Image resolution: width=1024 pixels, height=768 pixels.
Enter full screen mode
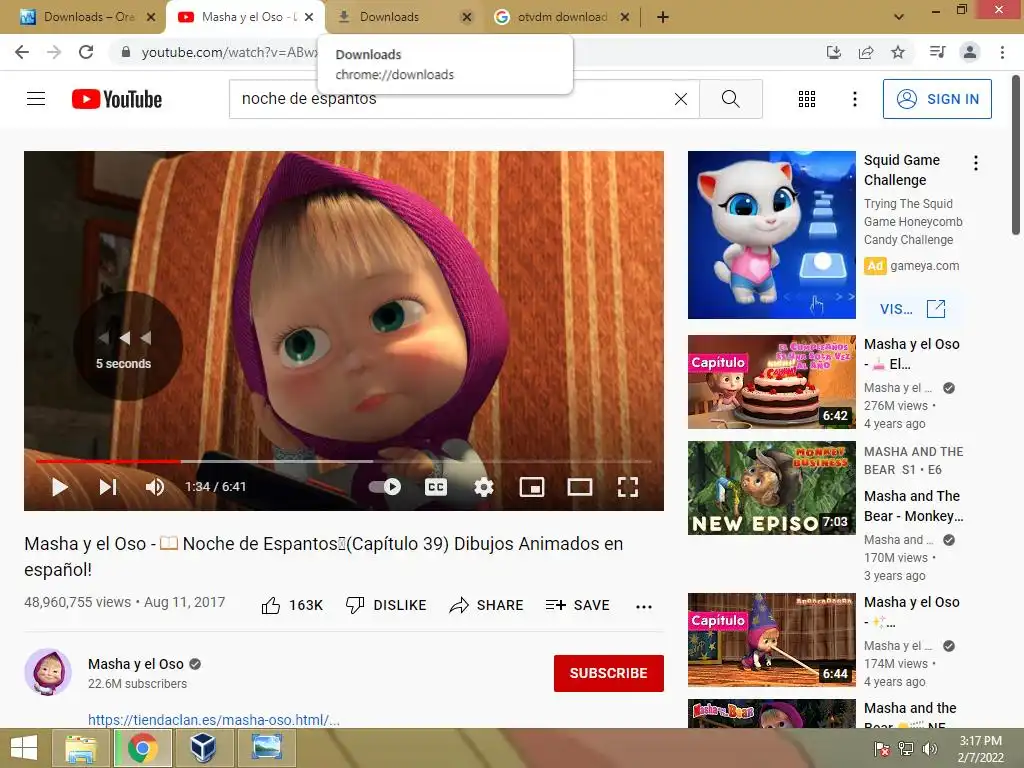pyautogui.click(x=628, y=487)
